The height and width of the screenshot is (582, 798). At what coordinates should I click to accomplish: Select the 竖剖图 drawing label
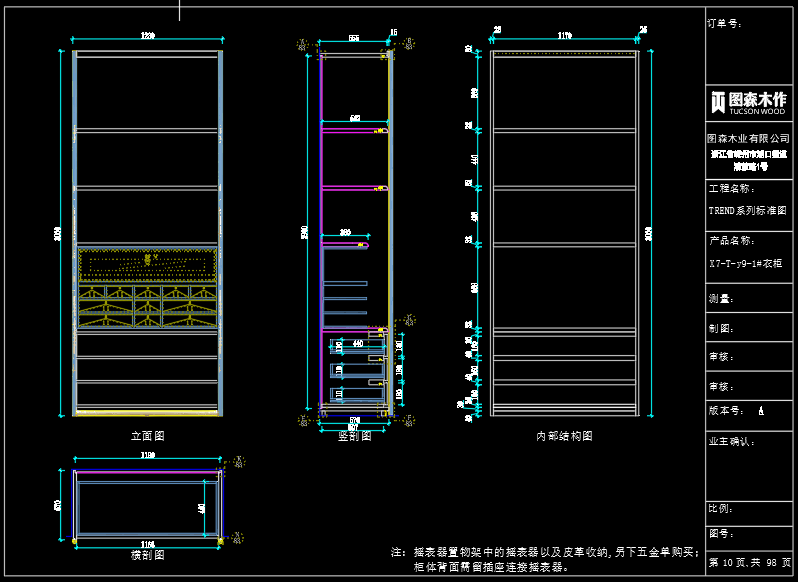[x=355, y=436]
